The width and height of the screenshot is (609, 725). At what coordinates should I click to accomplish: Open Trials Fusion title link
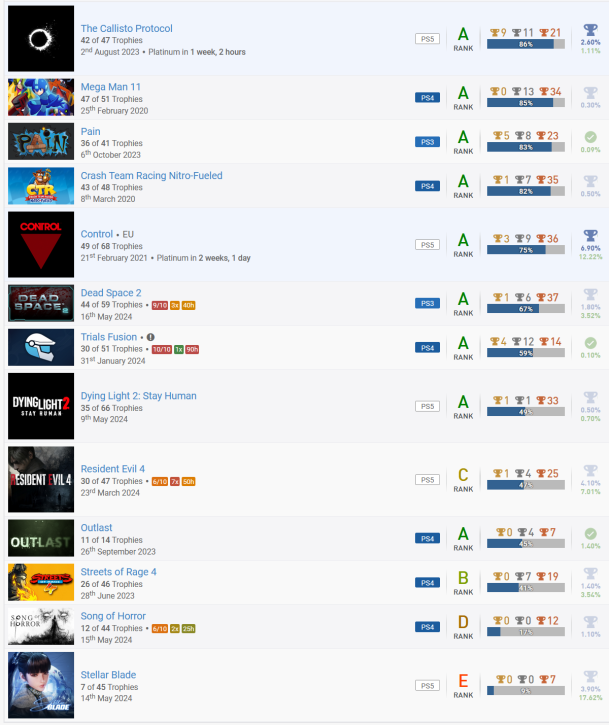pos(109,337)
